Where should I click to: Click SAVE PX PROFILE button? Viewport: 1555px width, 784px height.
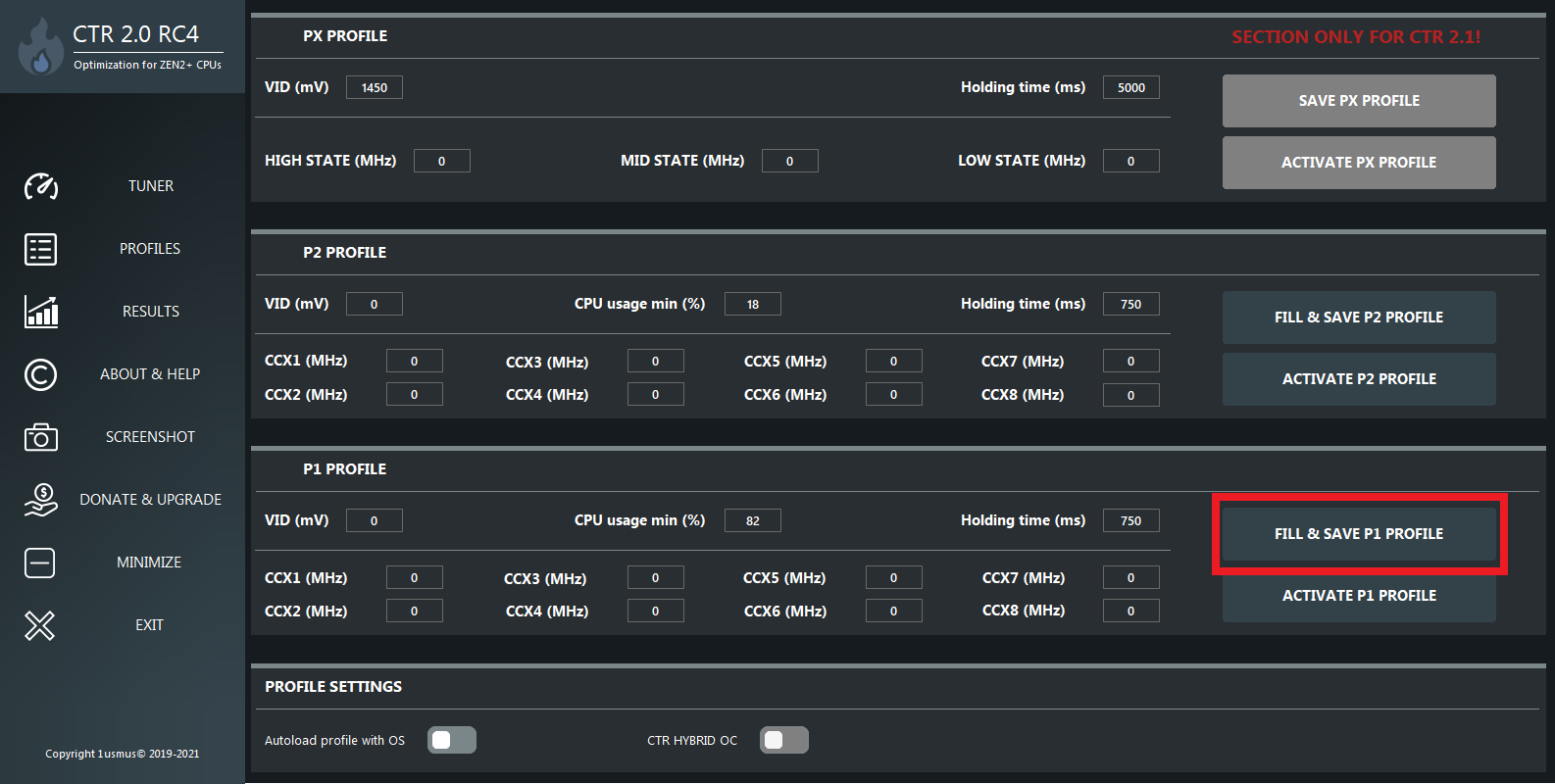1359,101
